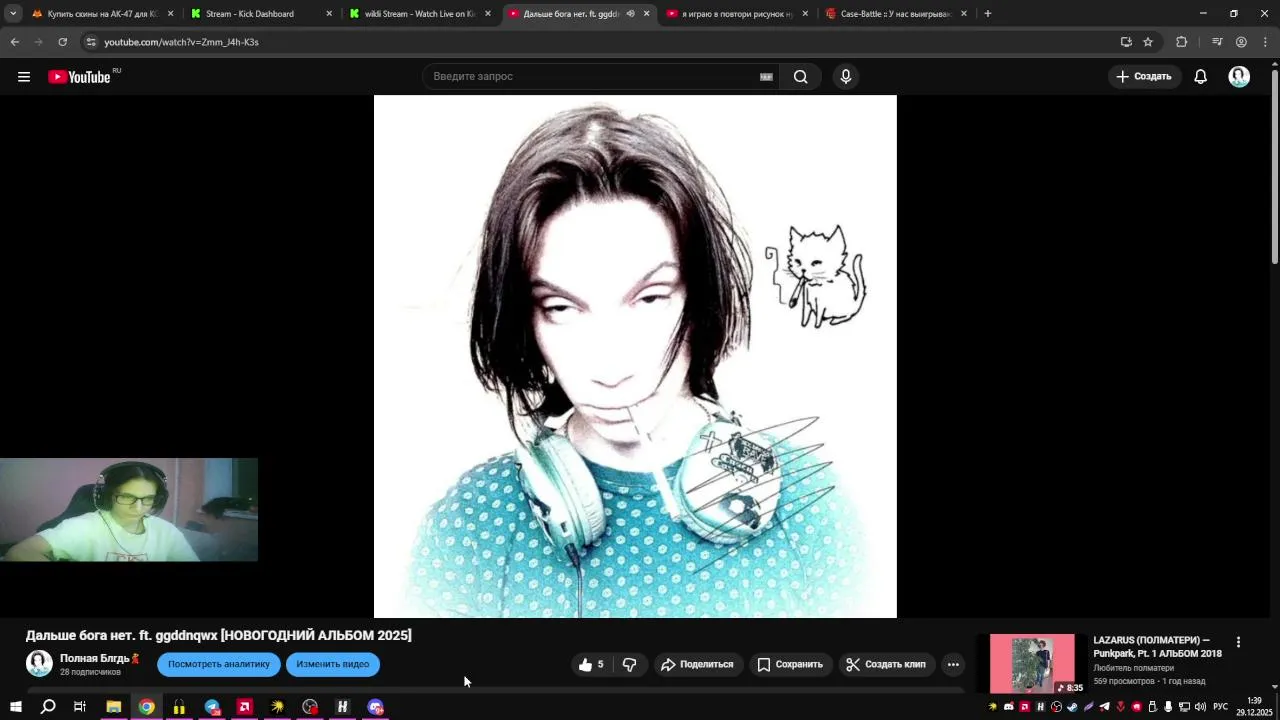This screenshot has height=720, width=1280.
Task: Open the media control button in Chrome toolbar
Action: pos(1217,42)
